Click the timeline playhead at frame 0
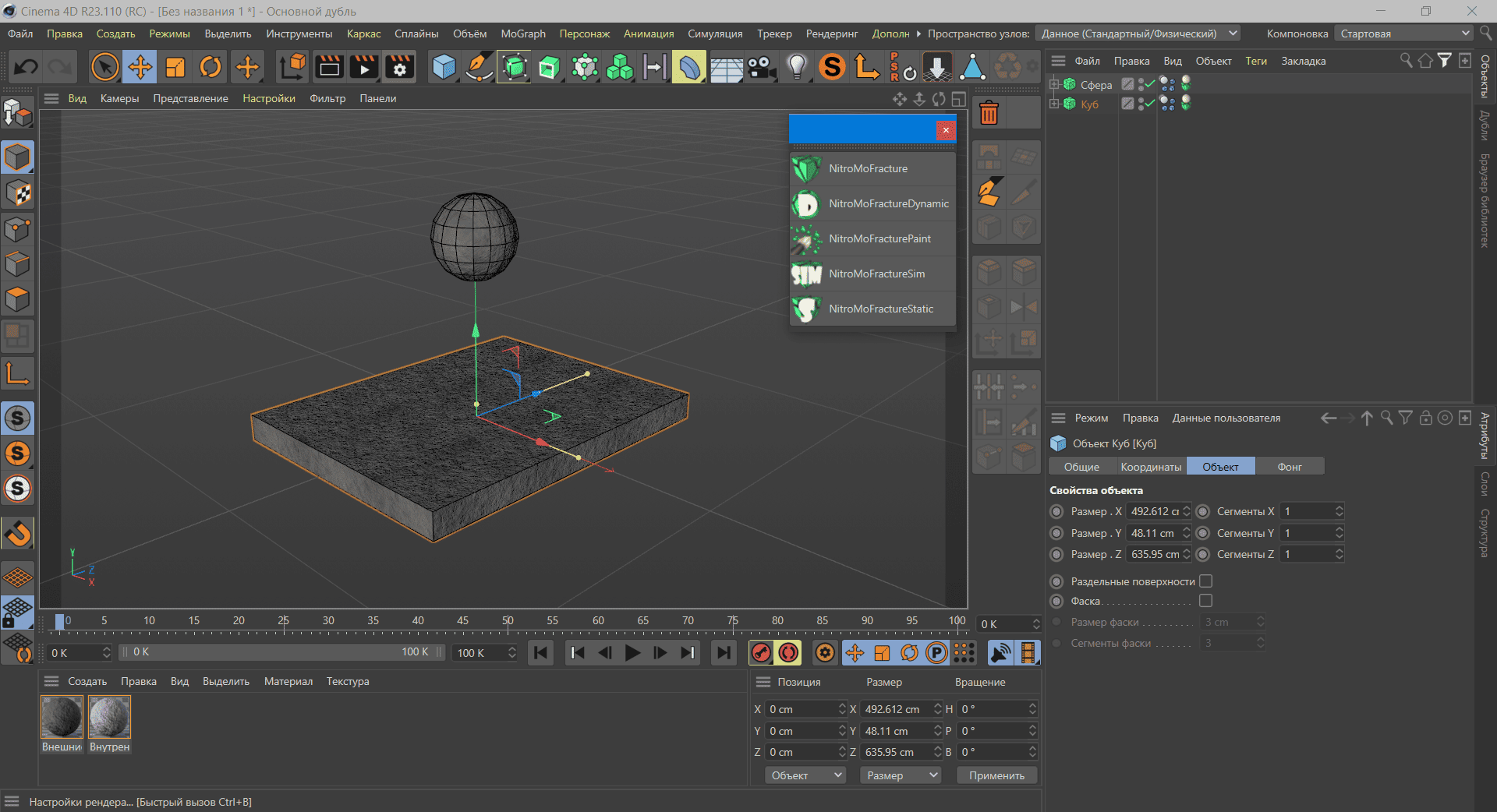The image size is (1497, 812). 60,621
